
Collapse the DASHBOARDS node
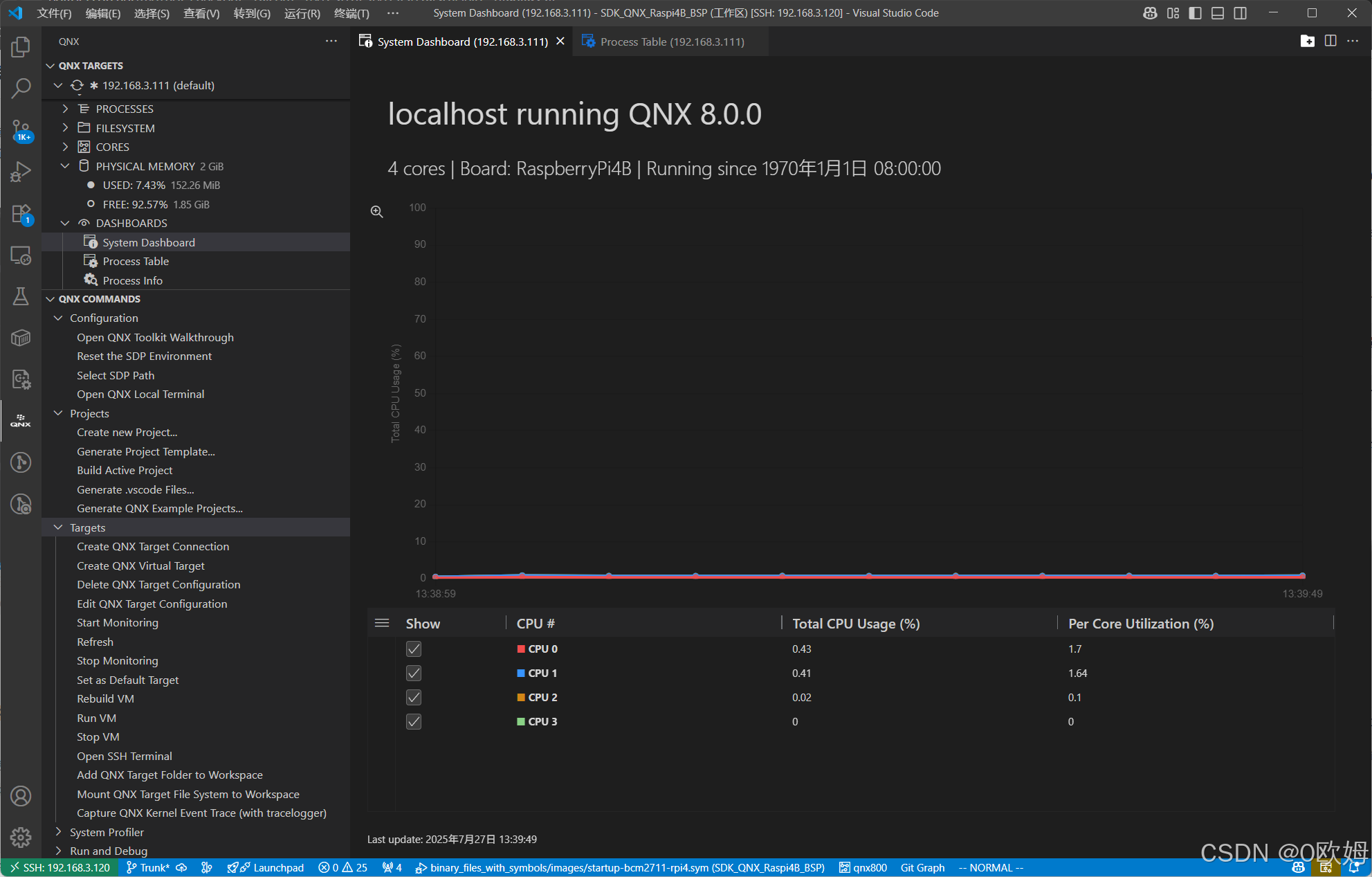(65, 223)
